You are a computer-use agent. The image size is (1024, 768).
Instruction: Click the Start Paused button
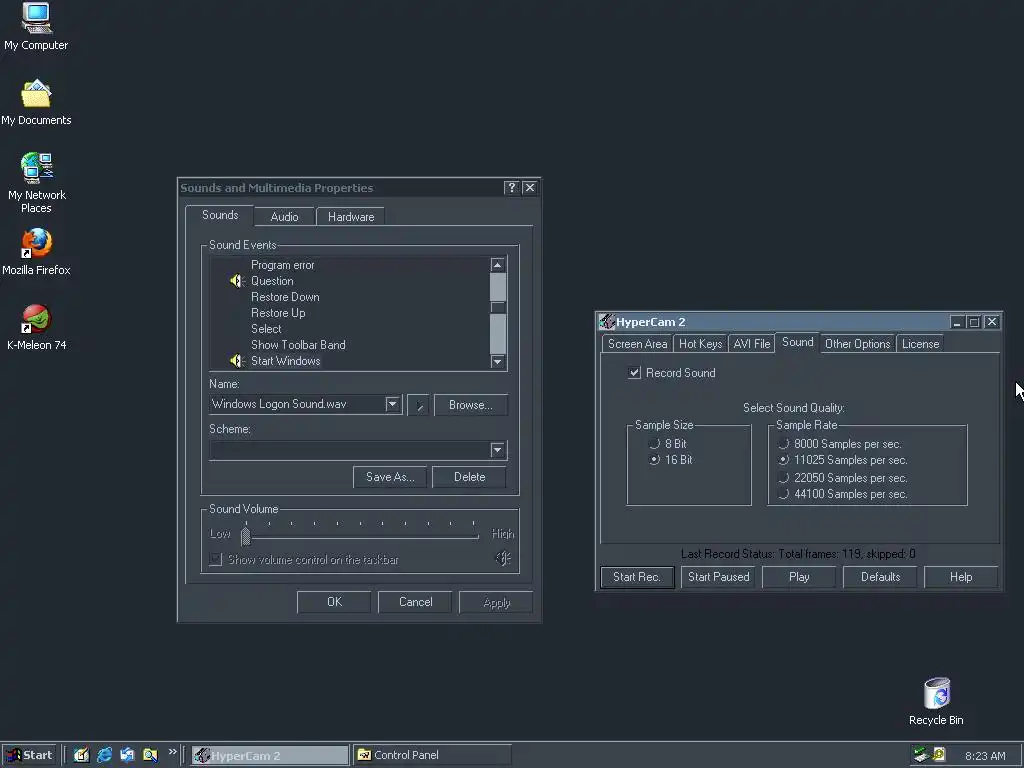coord(718,577)
